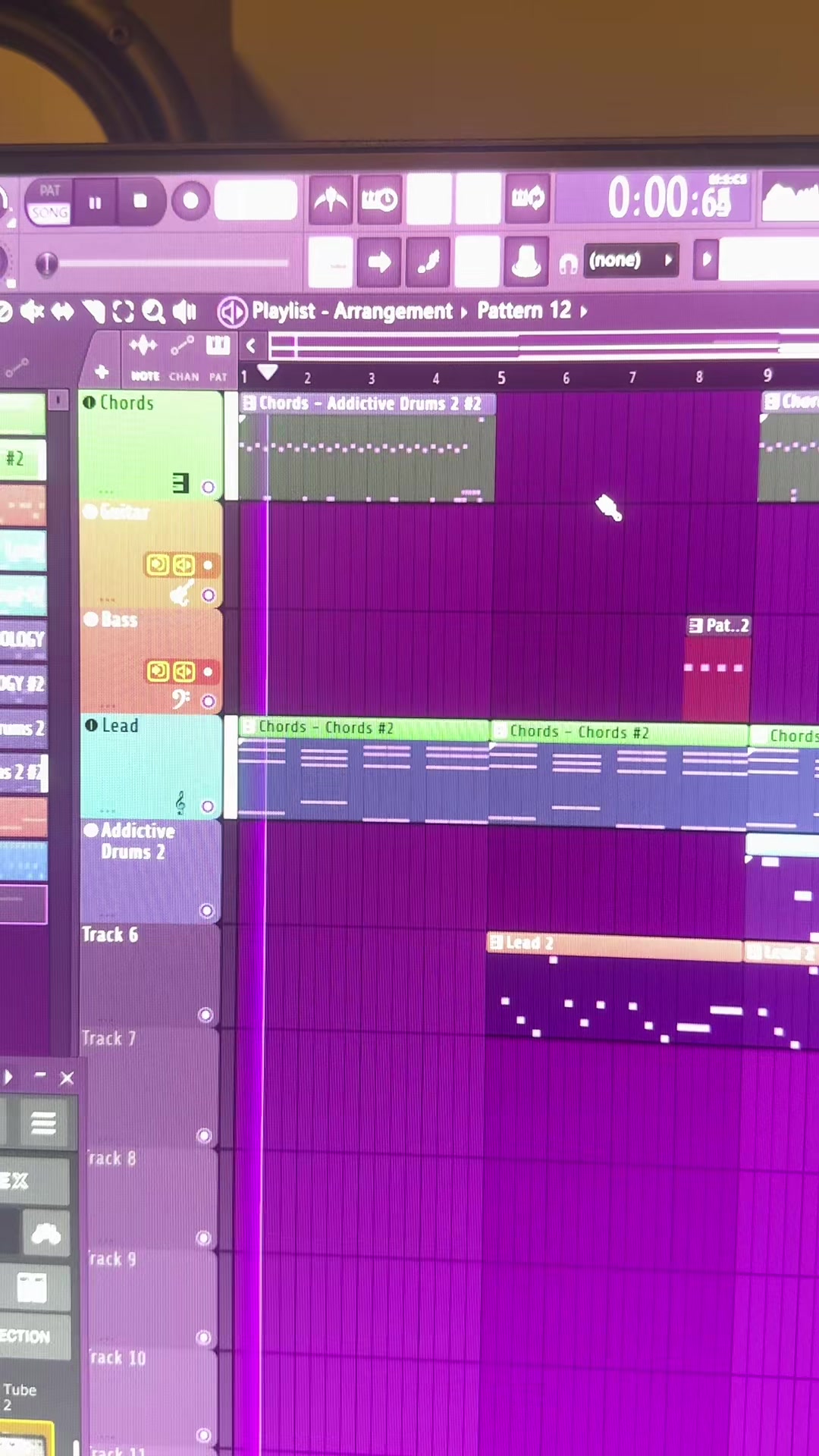Click the snap magnet icon
Viewport: 819px width, 1456px height.
(568, 263)
